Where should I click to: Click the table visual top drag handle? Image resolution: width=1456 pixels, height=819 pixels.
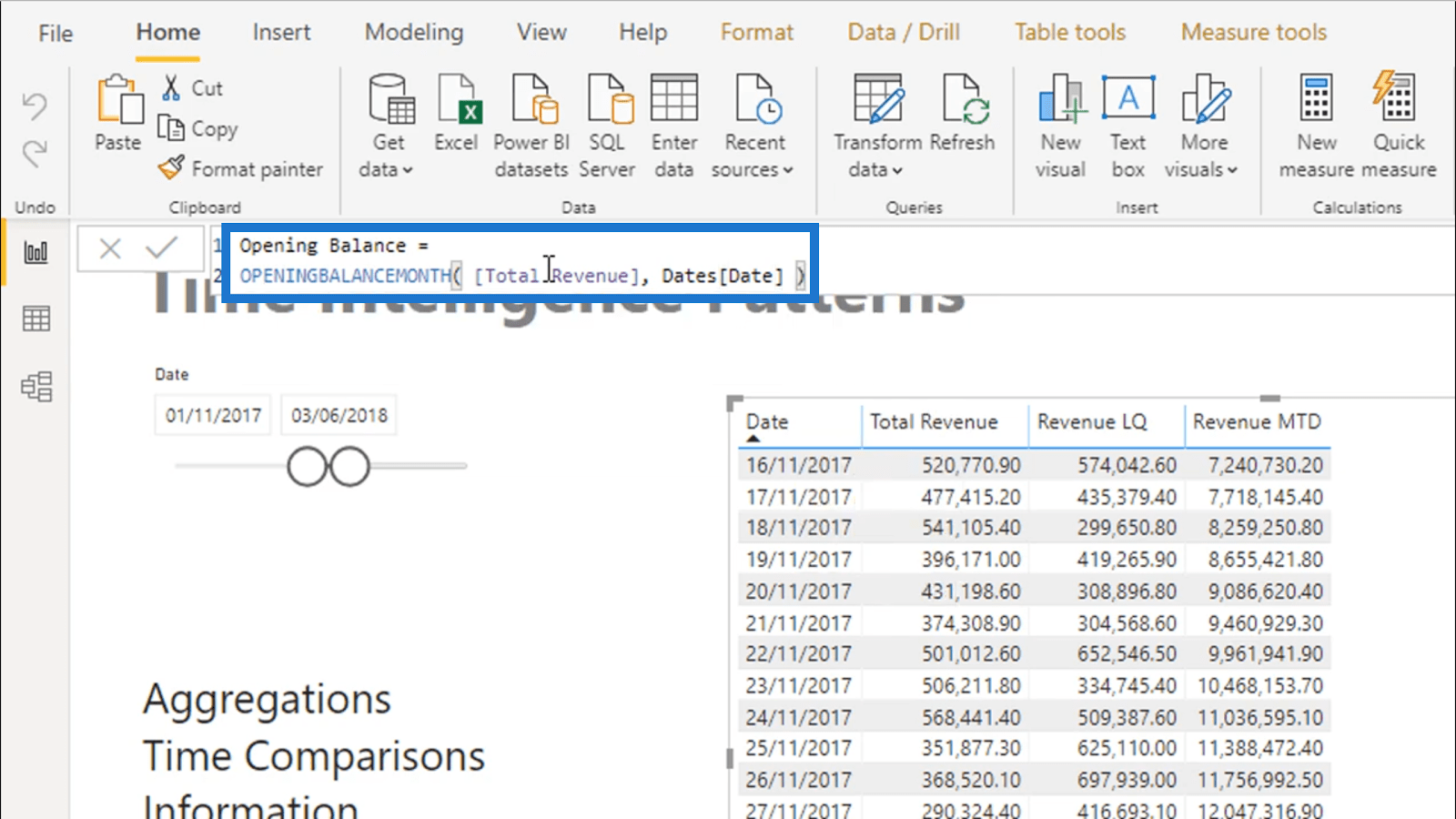click(1270, 399)
